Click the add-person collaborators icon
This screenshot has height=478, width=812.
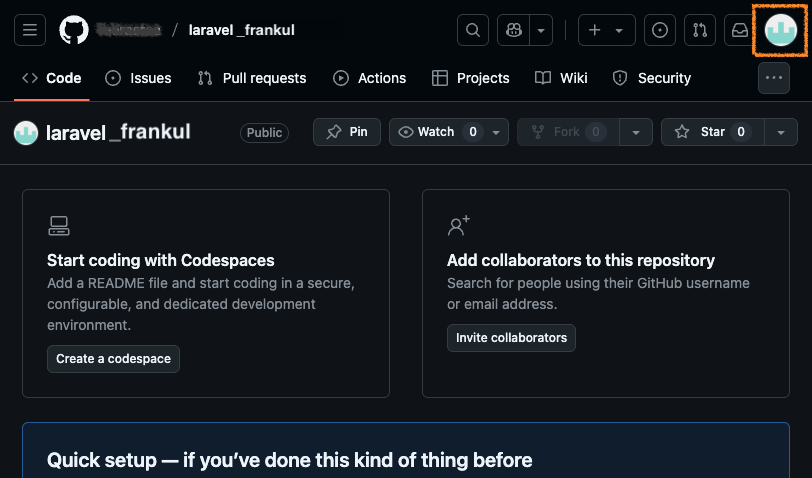(x=458, y=225)
